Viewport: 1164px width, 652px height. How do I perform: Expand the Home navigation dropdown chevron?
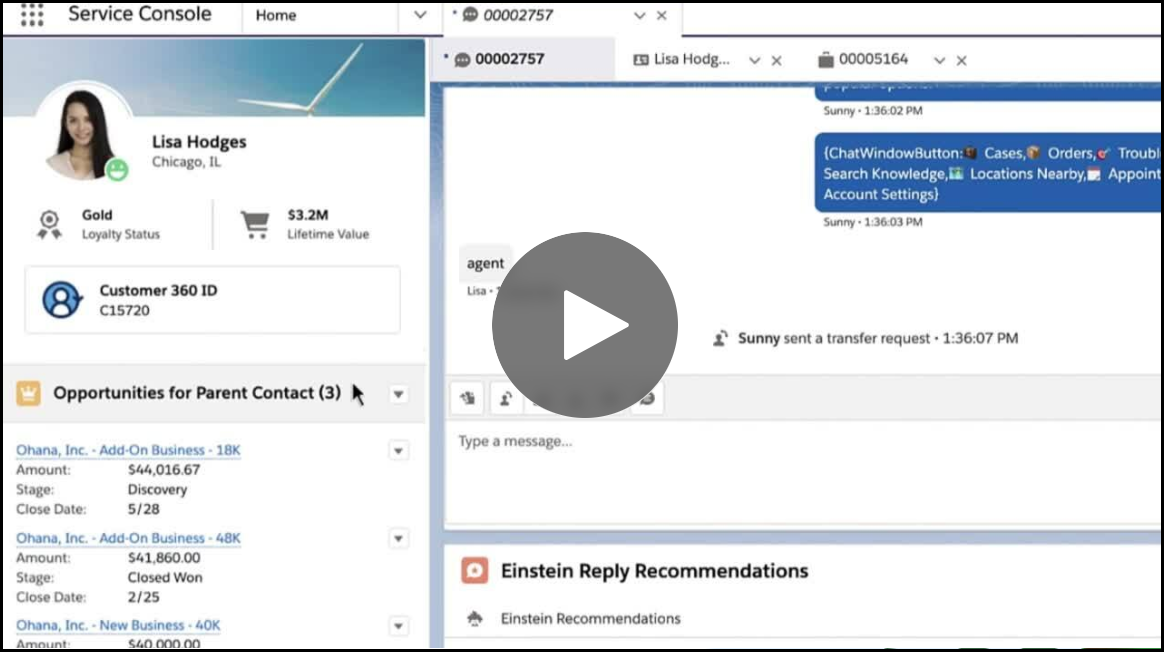420,15
